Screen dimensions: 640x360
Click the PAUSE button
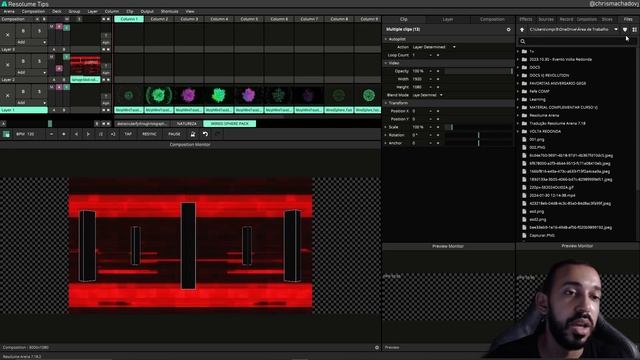(174, 134)
